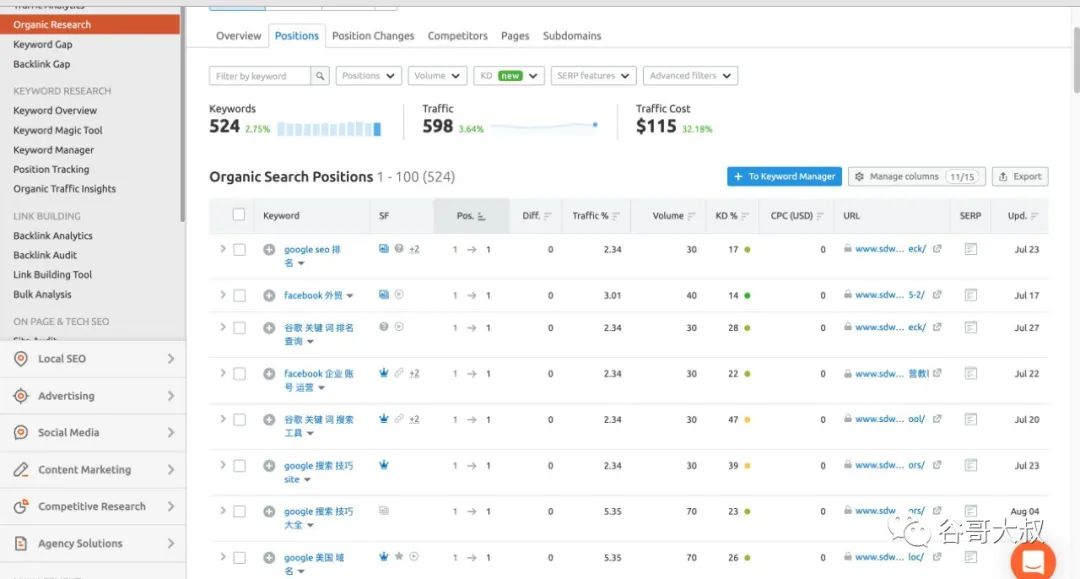Viewport: 1080px width, 579px height.
Task: Click the Content Marketing pencil icon
Action: click(x=21, y=470)
